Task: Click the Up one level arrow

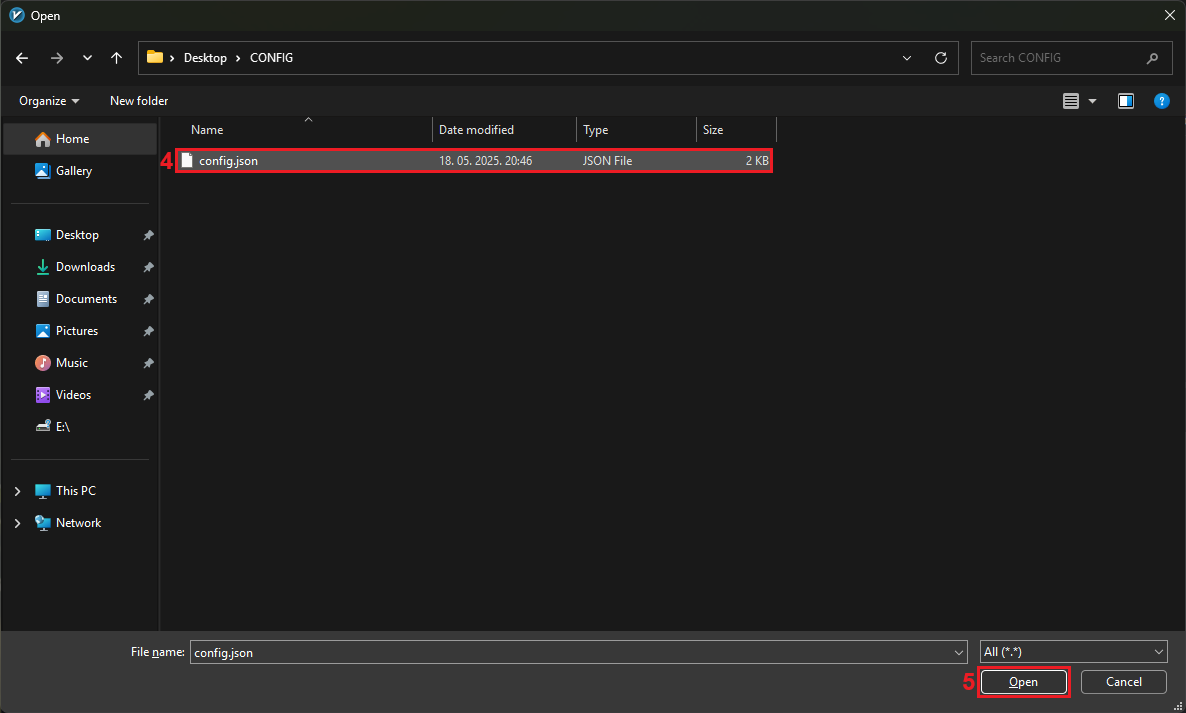Action: pyautogui.click(x=117, y=58)
